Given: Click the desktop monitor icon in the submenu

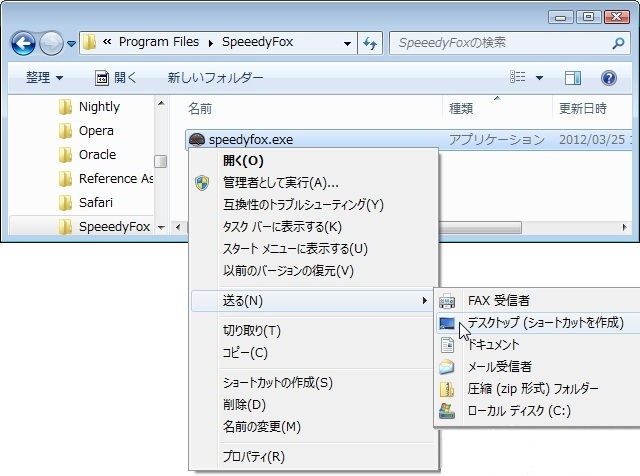Looking at the screenshot, I should (447, 324).
